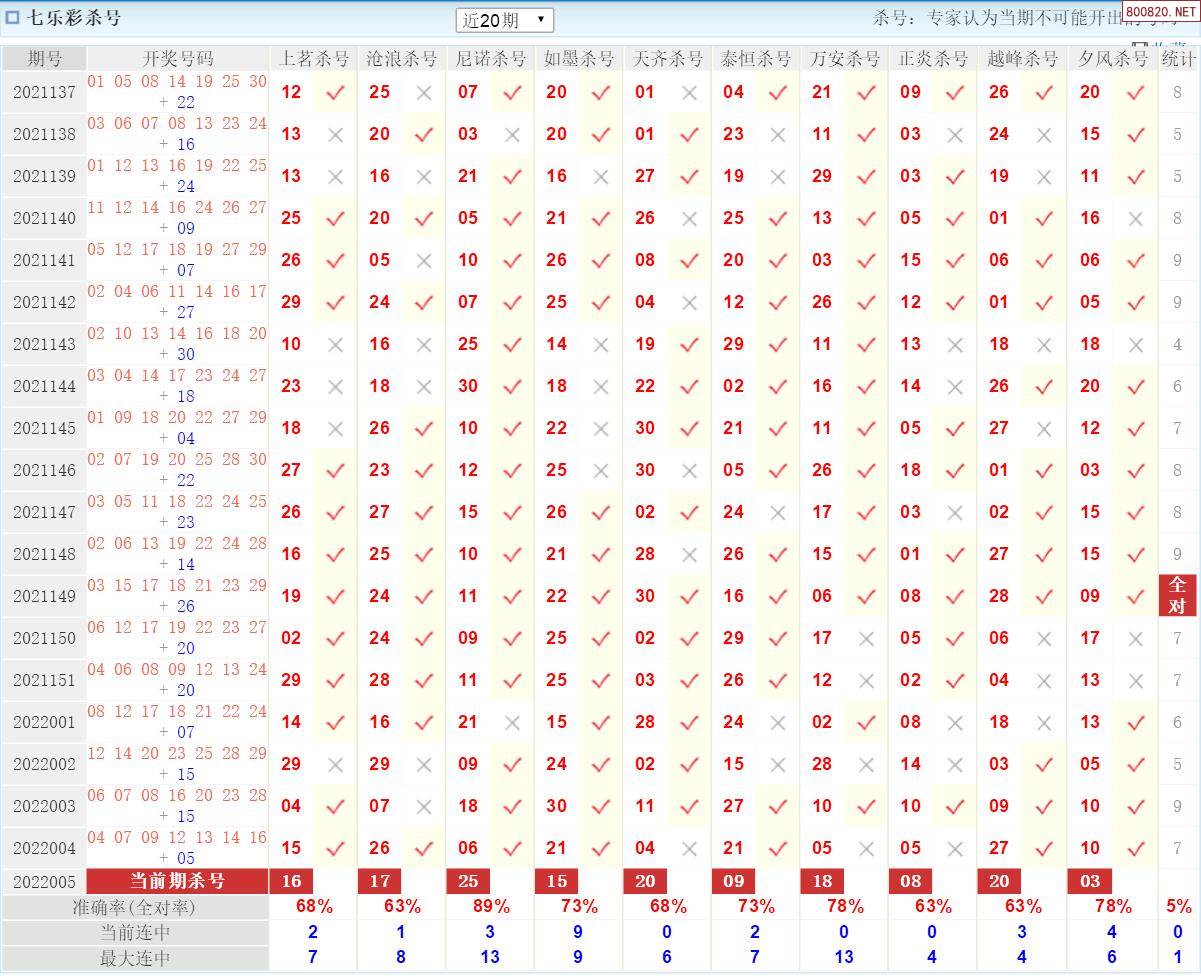1201x978 pixels.
Task: Open the 近20期 period range dropdown
Action: 504,20
